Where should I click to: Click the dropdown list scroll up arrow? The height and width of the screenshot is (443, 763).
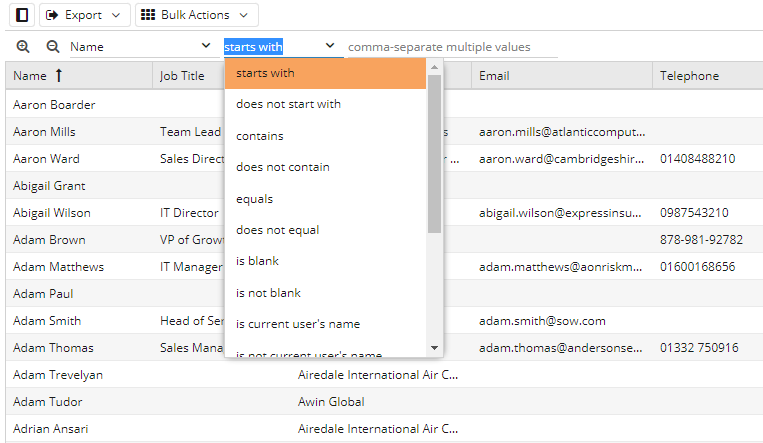pos(434,67)
